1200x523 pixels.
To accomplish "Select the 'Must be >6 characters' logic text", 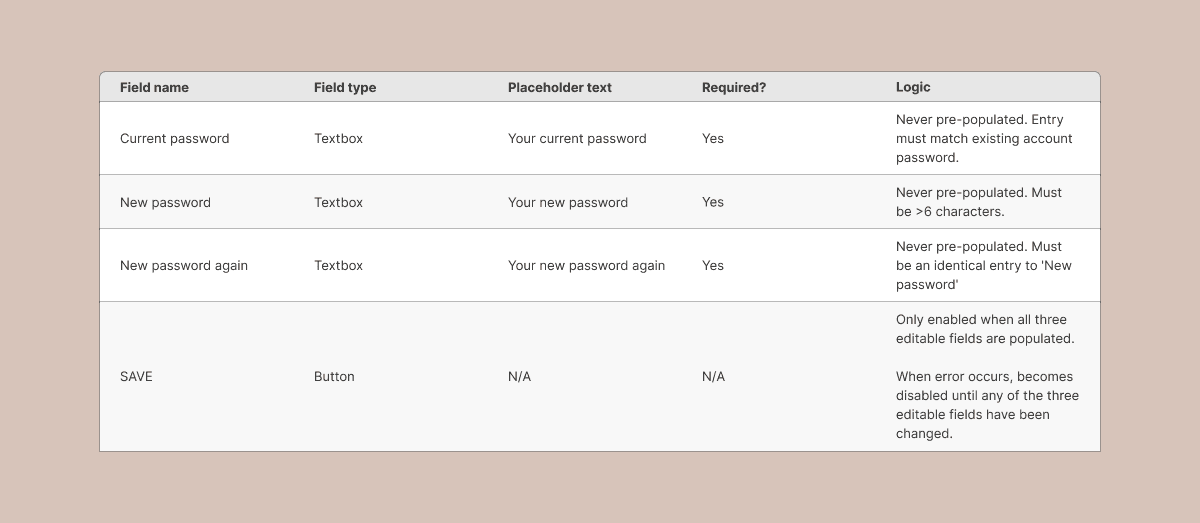I will [x=979, y=202].
